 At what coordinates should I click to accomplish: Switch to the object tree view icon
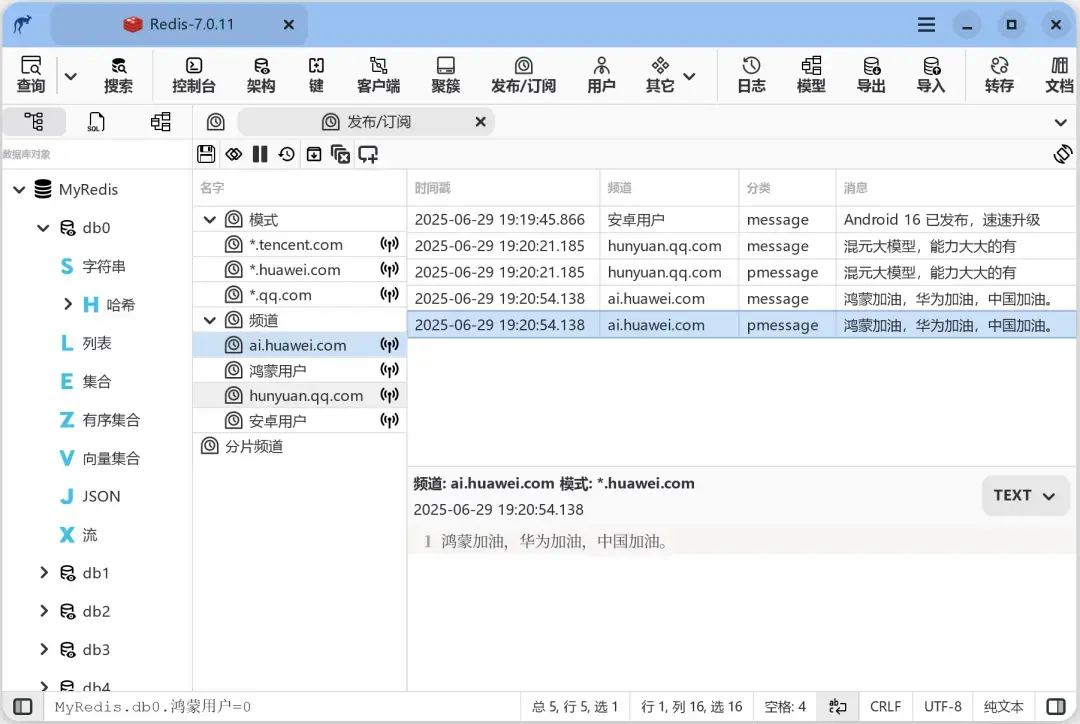pyautogui.click(x=34, y=122)
